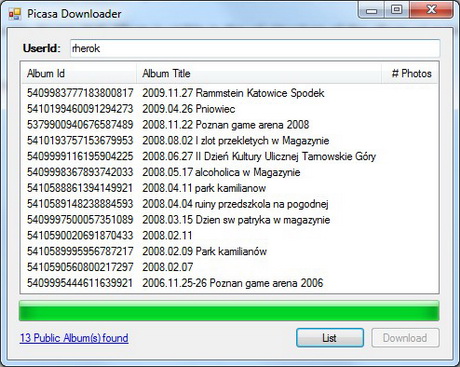Select album 2008.04.11 park kamilianow

(204, 188)
